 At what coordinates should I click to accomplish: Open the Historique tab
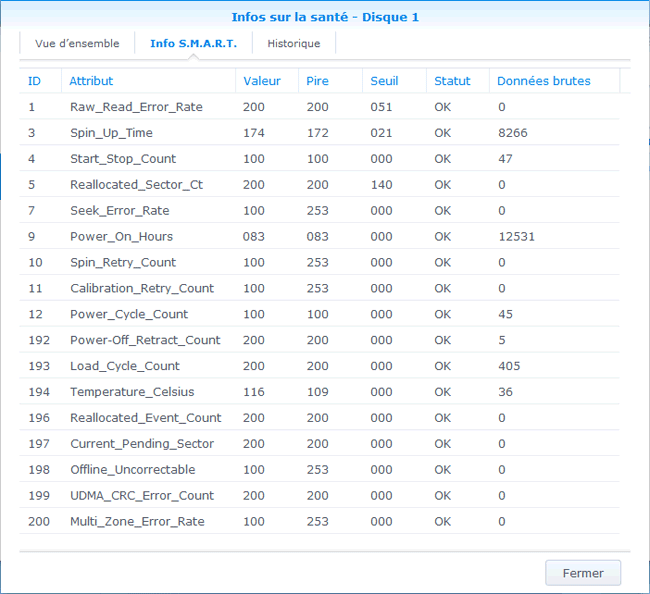293,43
